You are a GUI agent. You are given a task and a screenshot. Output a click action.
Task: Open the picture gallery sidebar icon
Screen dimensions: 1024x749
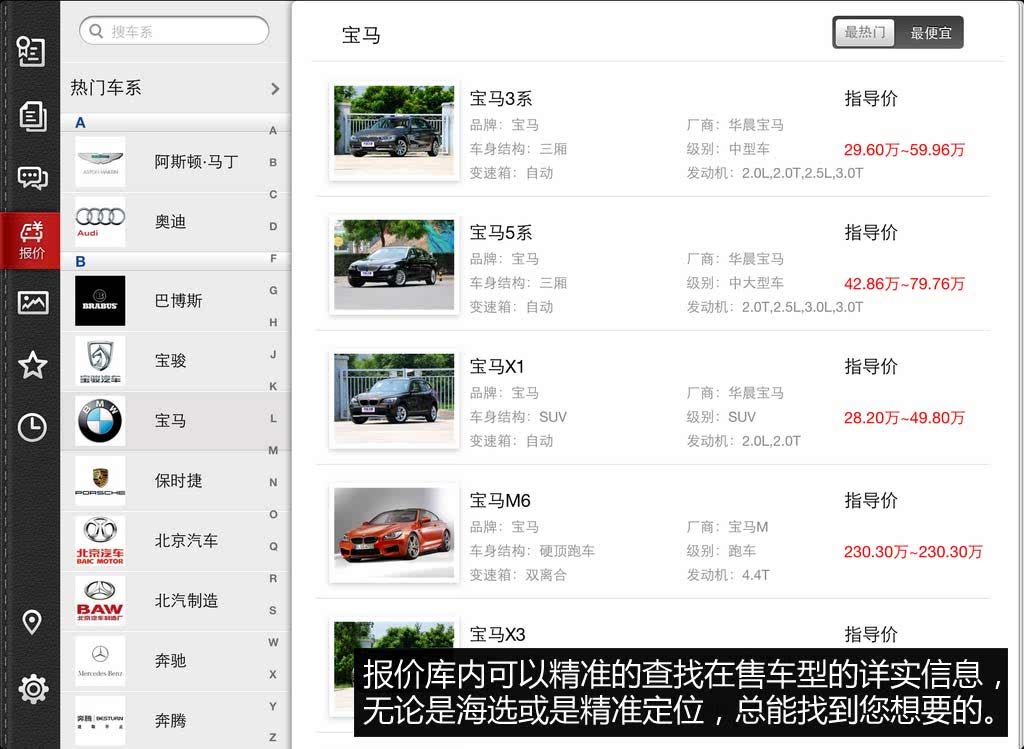click(x=32, y=302)
